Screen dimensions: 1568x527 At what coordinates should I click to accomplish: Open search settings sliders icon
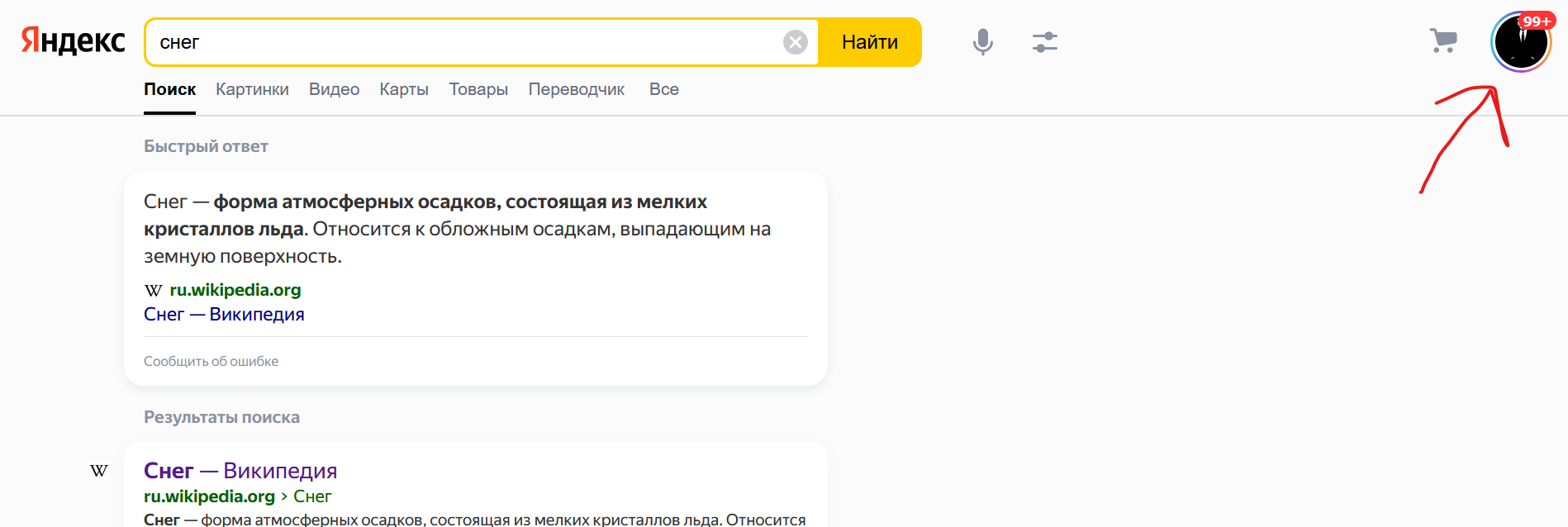tap(1044, 42)
